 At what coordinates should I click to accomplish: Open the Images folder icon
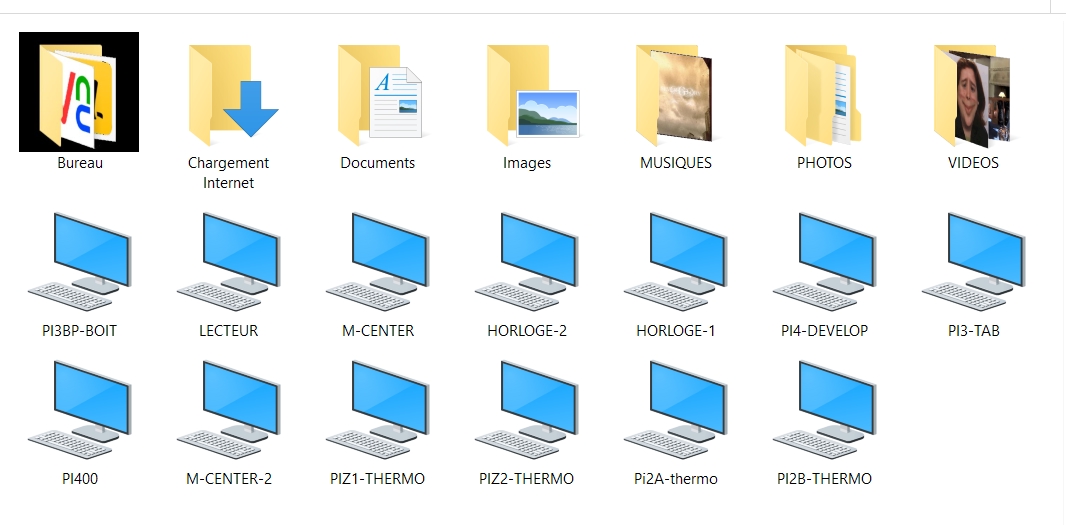click(x=532, y=95)
